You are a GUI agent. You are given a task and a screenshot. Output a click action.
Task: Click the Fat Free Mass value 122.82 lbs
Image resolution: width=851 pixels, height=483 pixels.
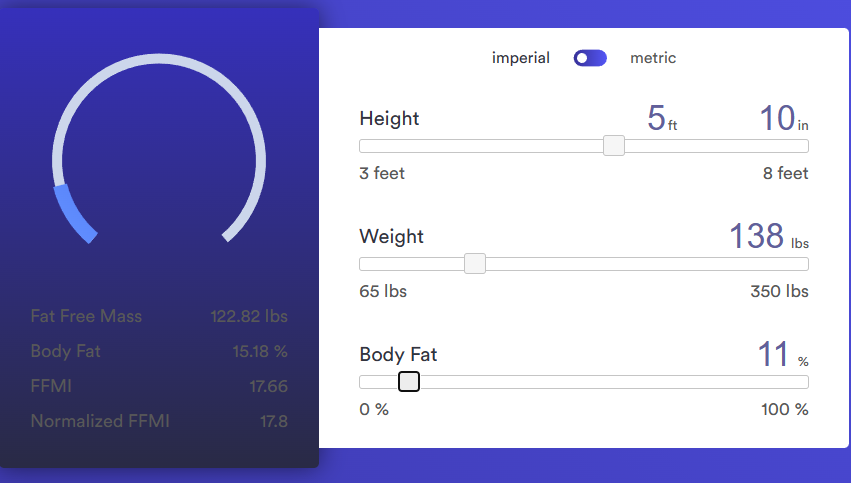[249, 316]
